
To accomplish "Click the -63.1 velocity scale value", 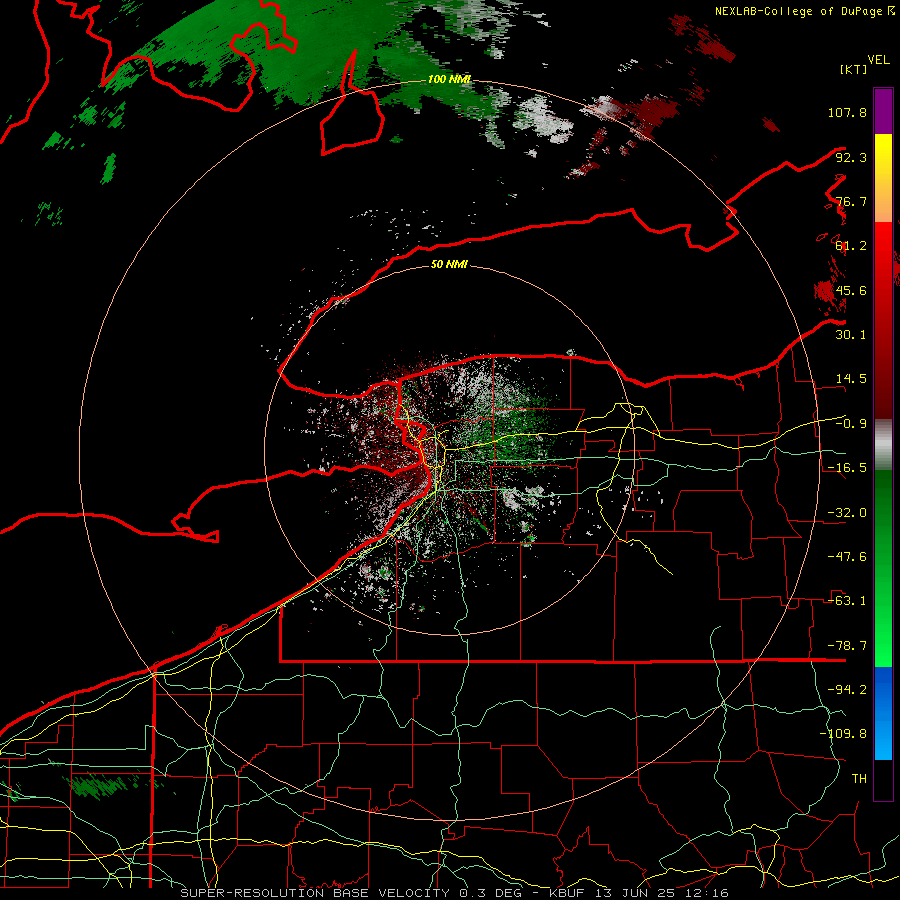I will (847, 601).
